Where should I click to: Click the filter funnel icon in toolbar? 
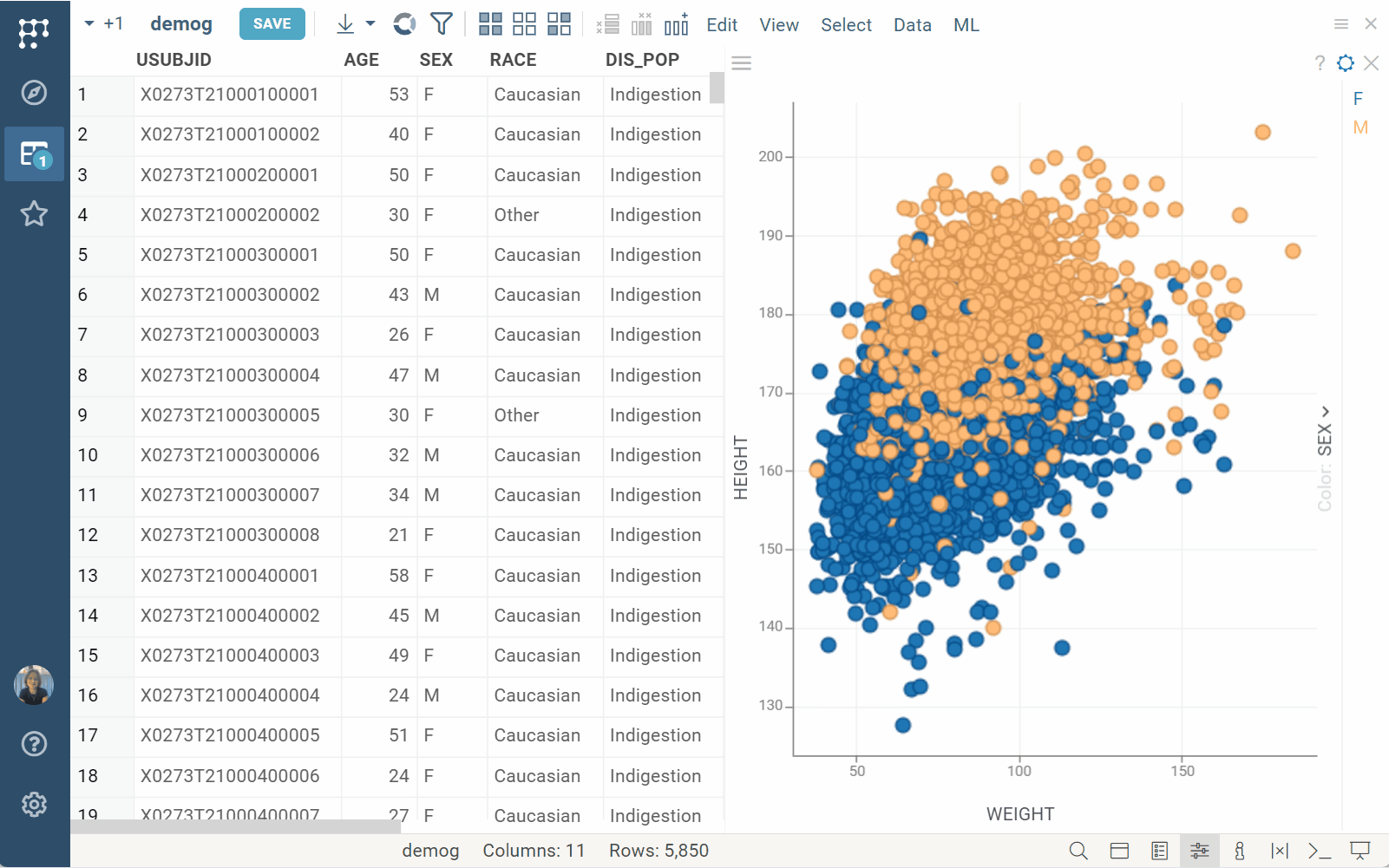tap(442, 24)
